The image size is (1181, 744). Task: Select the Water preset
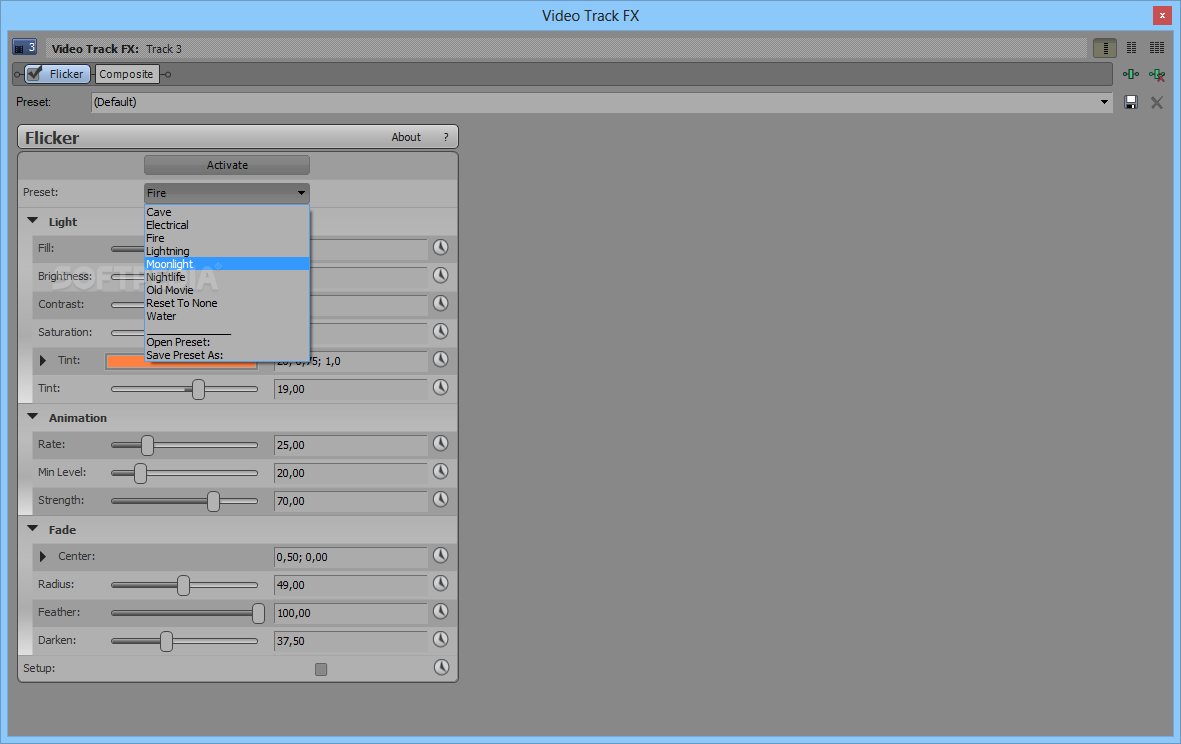tap(227, 316)
